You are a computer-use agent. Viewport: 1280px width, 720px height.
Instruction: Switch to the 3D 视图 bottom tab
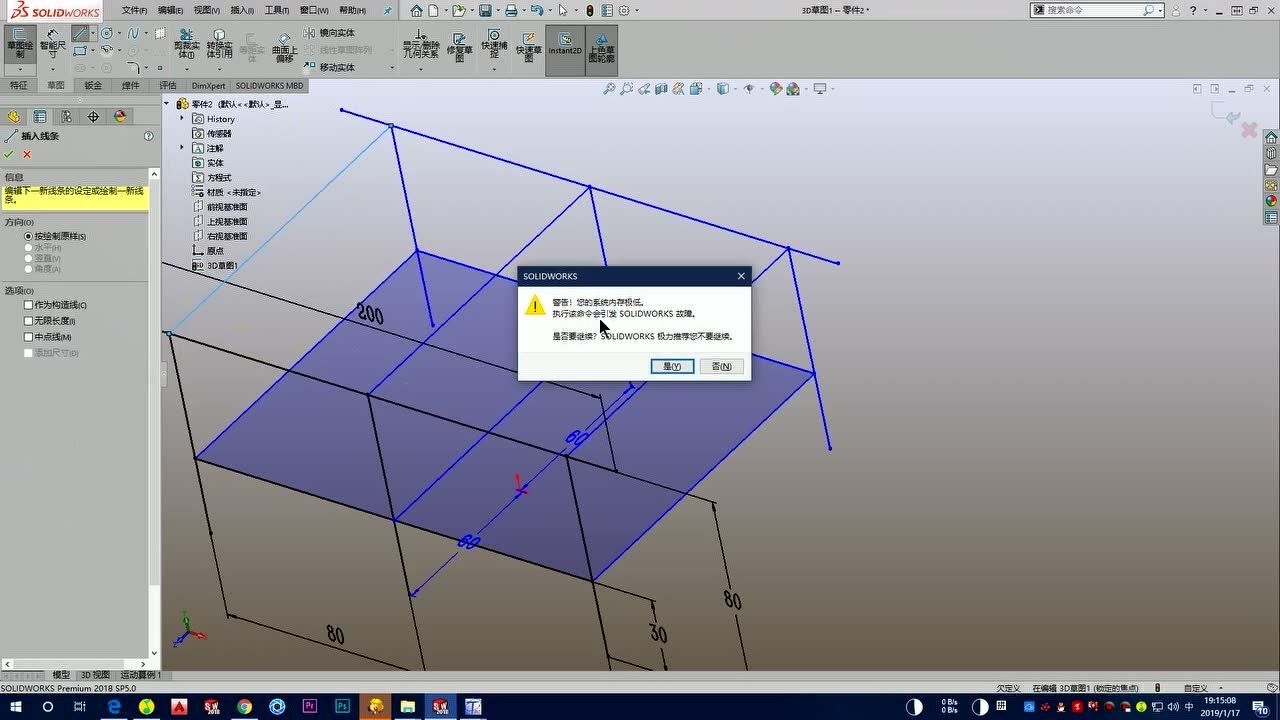[x=95, y=675]
